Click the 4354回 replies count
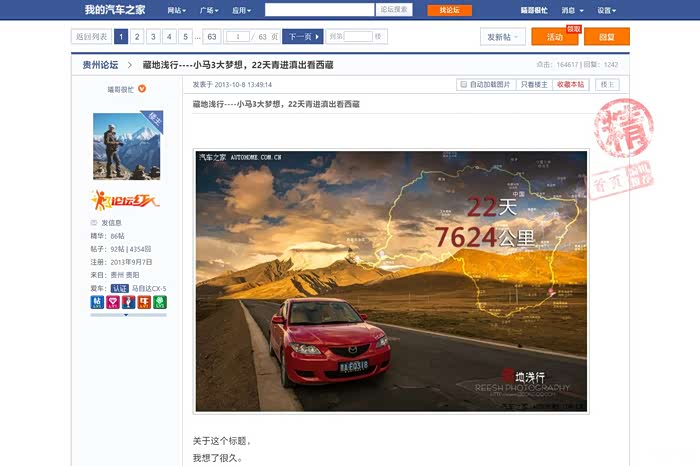 pos(140,249)
